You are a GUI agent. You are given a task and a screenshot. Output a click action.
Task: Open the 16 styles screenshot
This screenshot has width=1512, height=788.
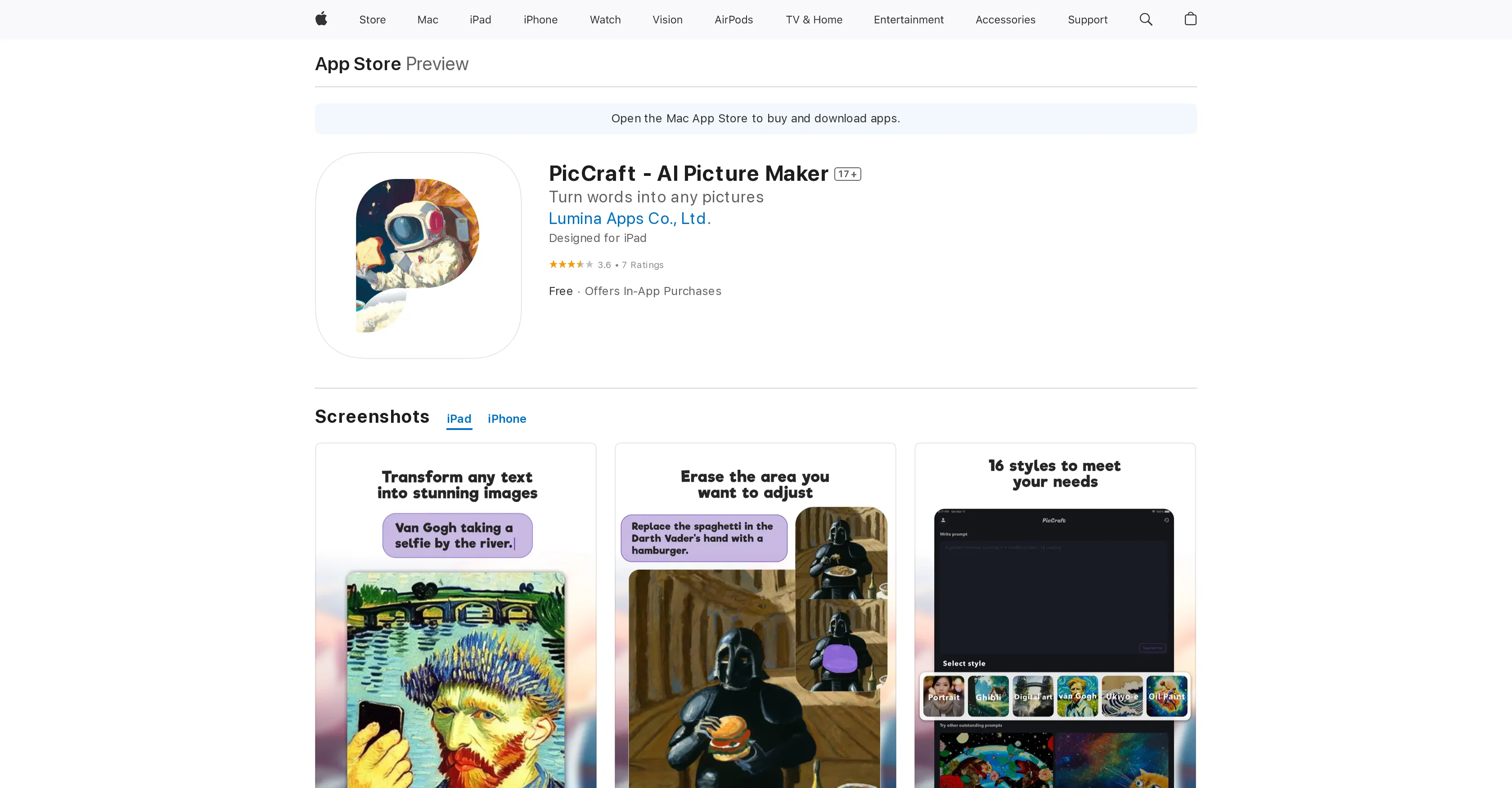pos(1055,615)
